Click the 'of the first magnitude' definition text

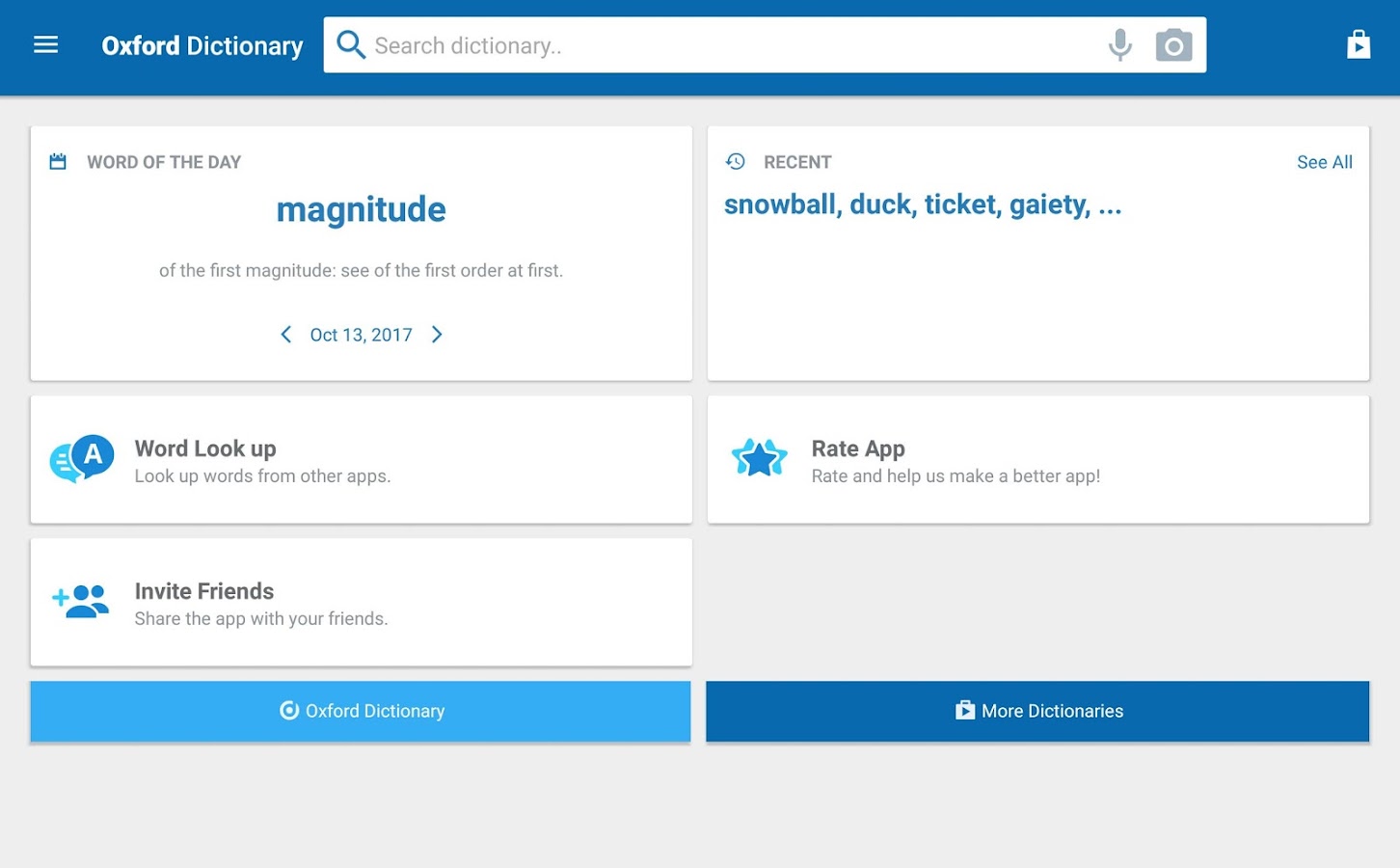(361, 271)
